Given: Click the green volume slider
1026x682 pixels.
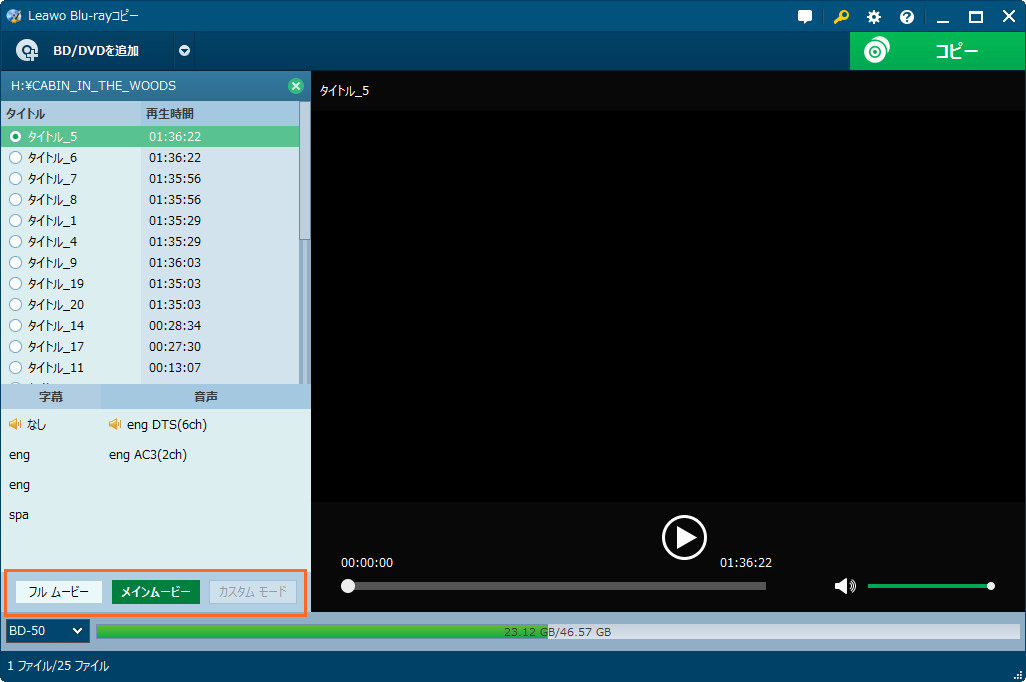Looking at the screenshot, I should point(931,586).
